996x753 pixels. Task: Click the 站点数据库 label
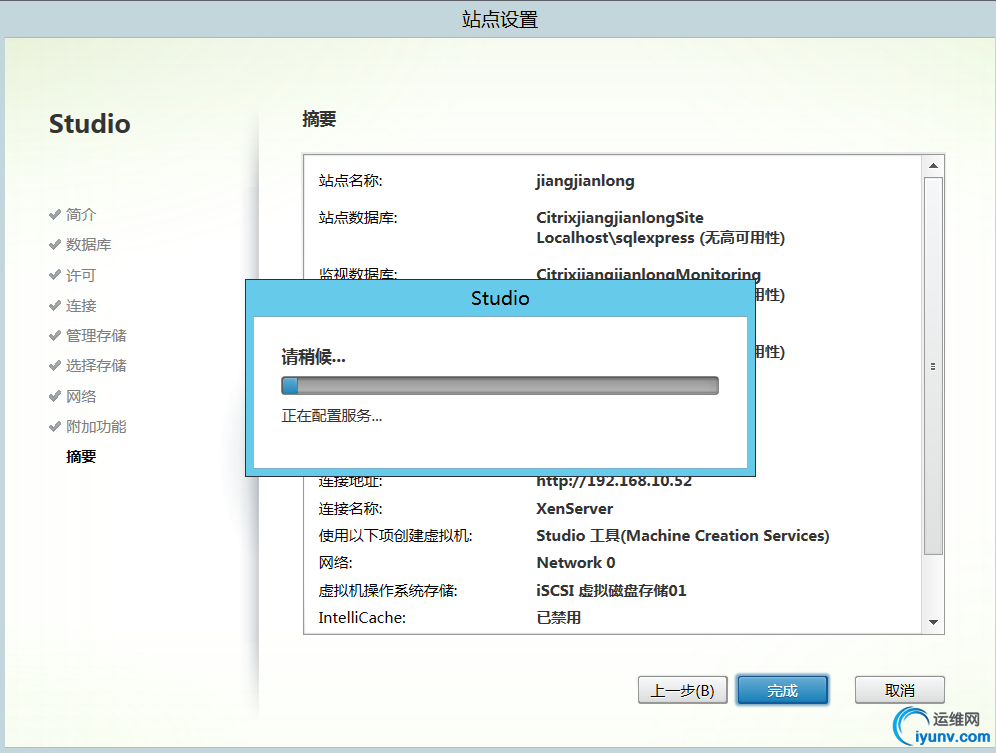tap(358, 218)
